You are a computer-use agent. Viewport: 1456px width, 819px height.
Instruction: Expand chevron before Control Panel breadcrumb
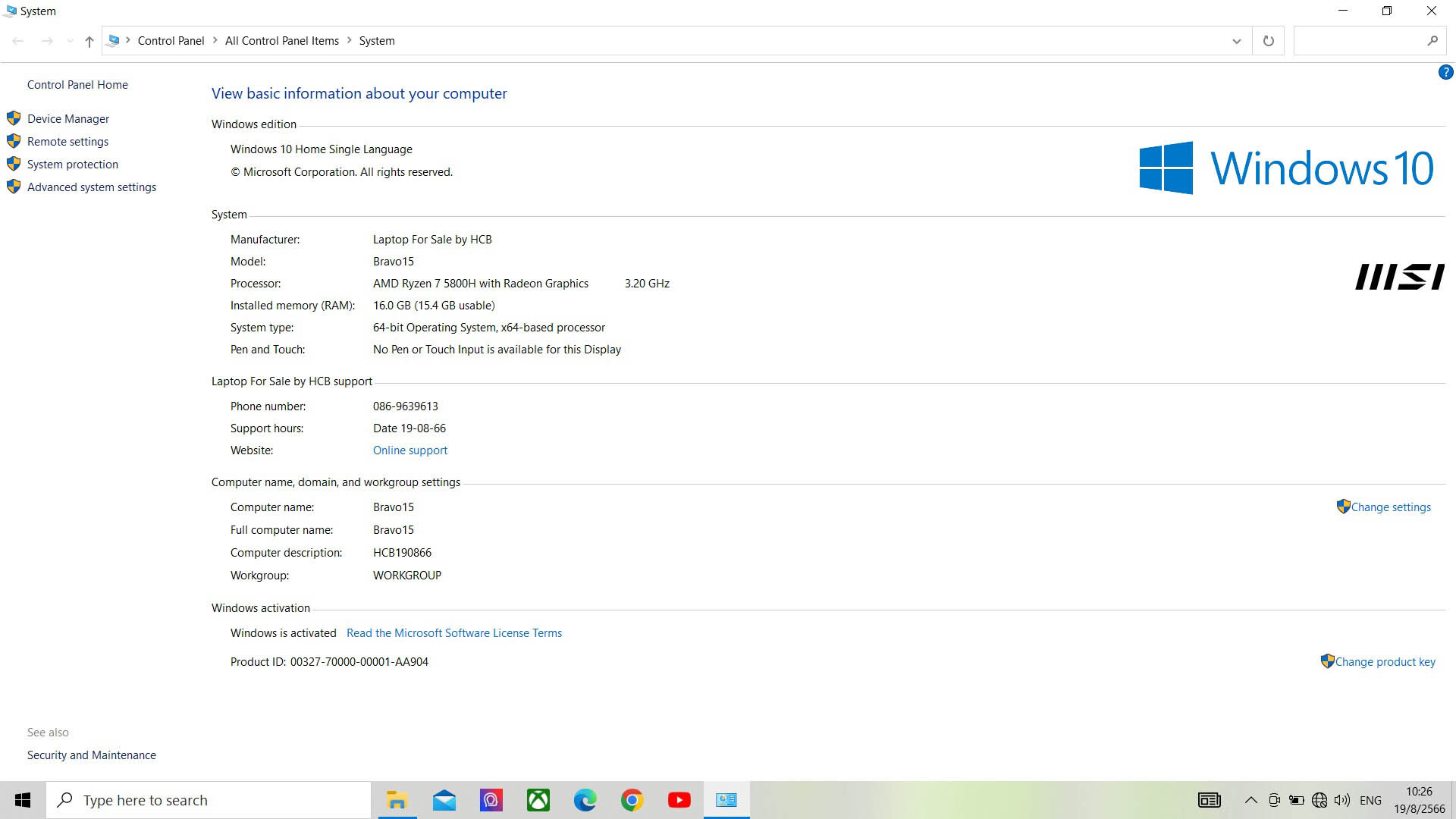(127, 41)
